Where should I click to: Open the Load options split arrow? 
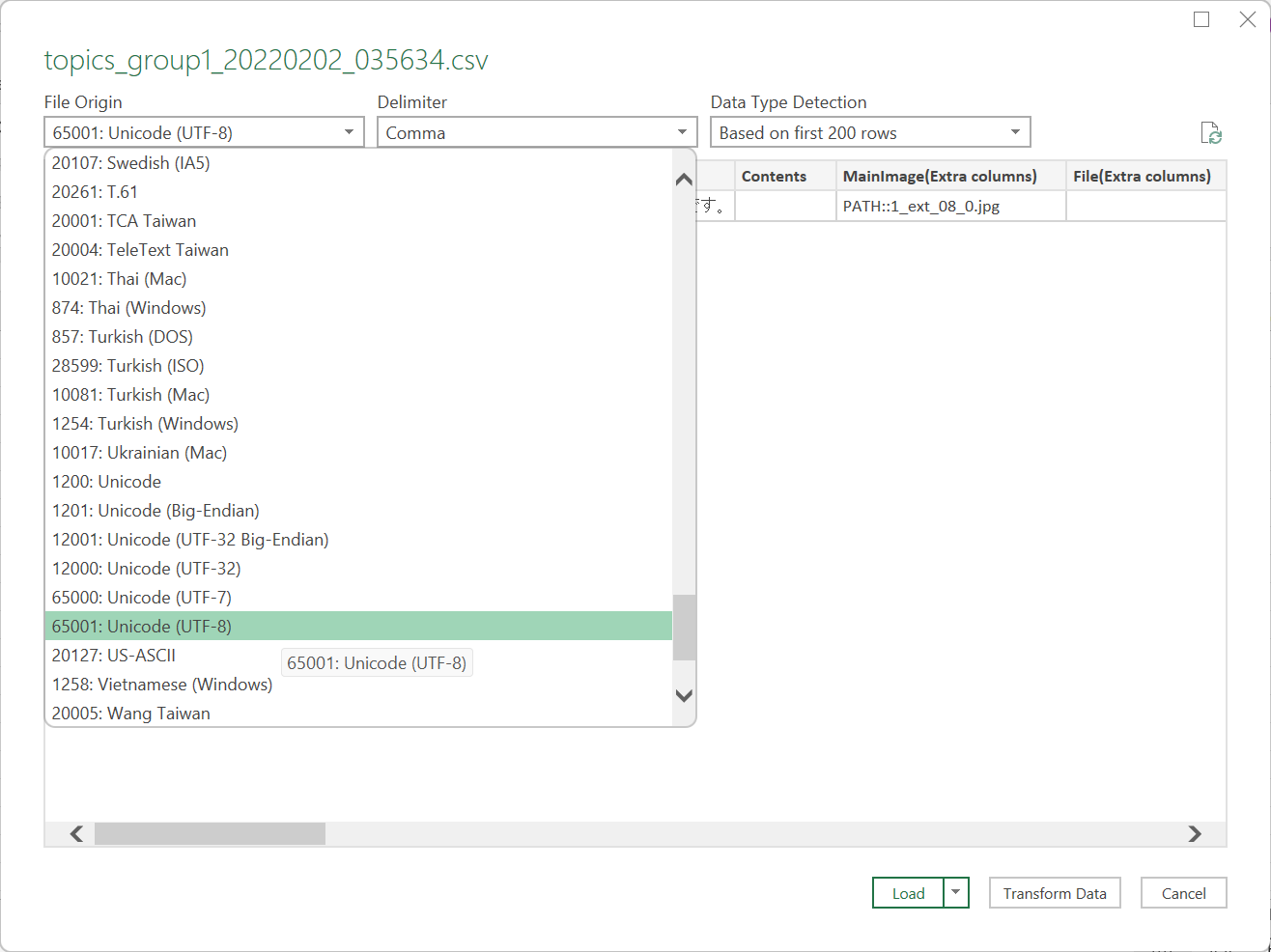point(954,892)
